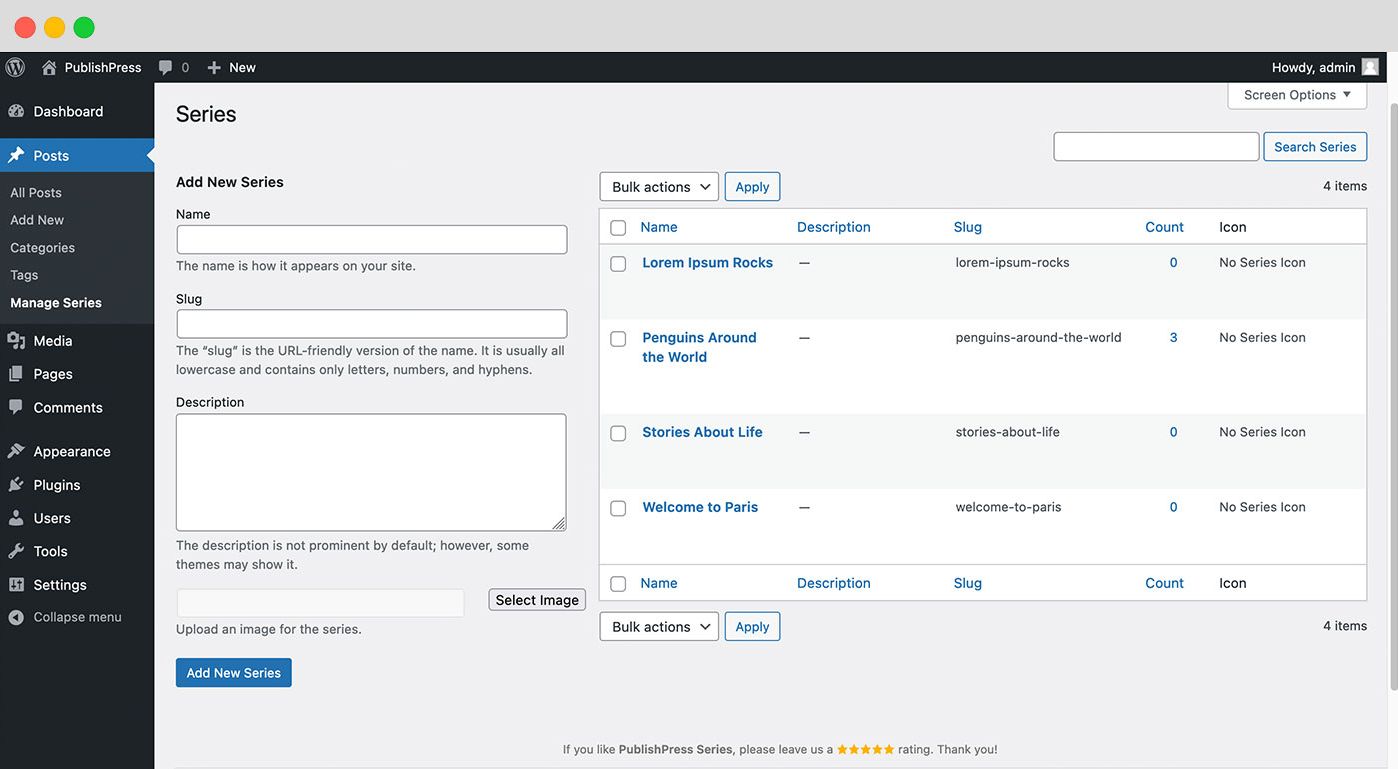
Task: Select the Pages icon in the sidebar
Action: 17,373
